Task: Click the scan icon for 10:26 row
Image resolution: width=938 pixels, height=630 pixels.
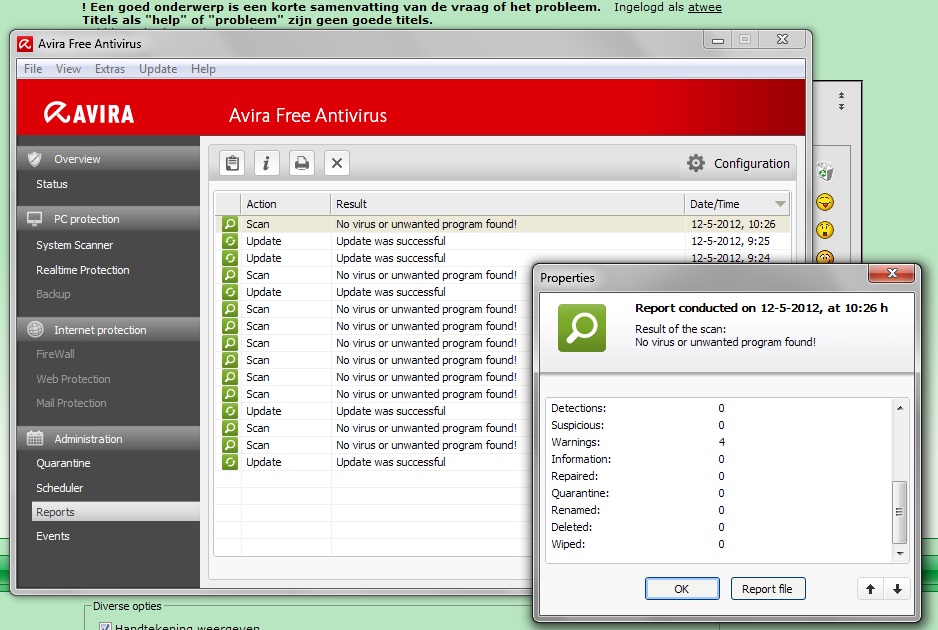Action: coord(230,224)
